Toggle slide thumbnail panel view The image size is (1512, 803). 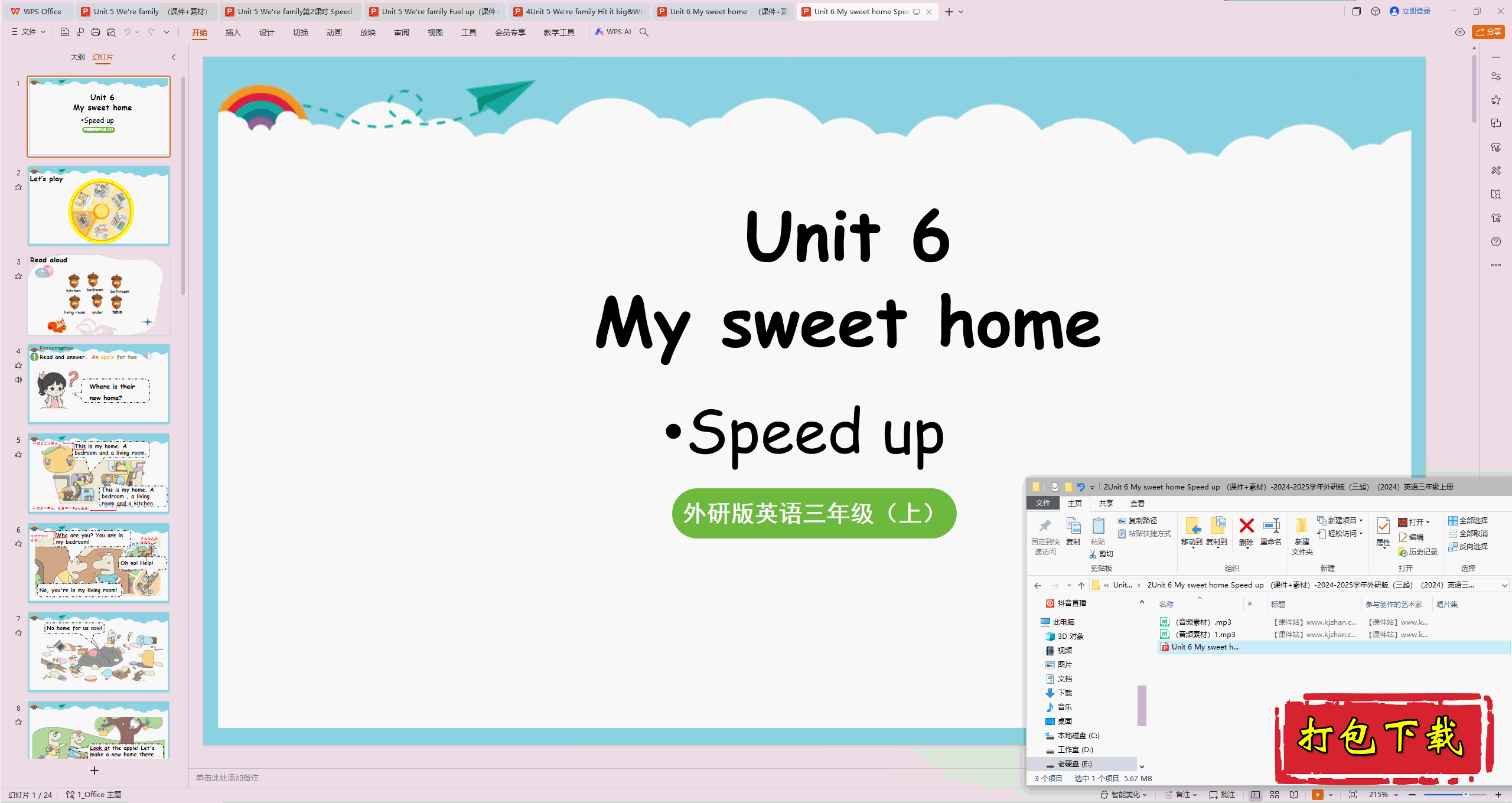tap(173, 57)
